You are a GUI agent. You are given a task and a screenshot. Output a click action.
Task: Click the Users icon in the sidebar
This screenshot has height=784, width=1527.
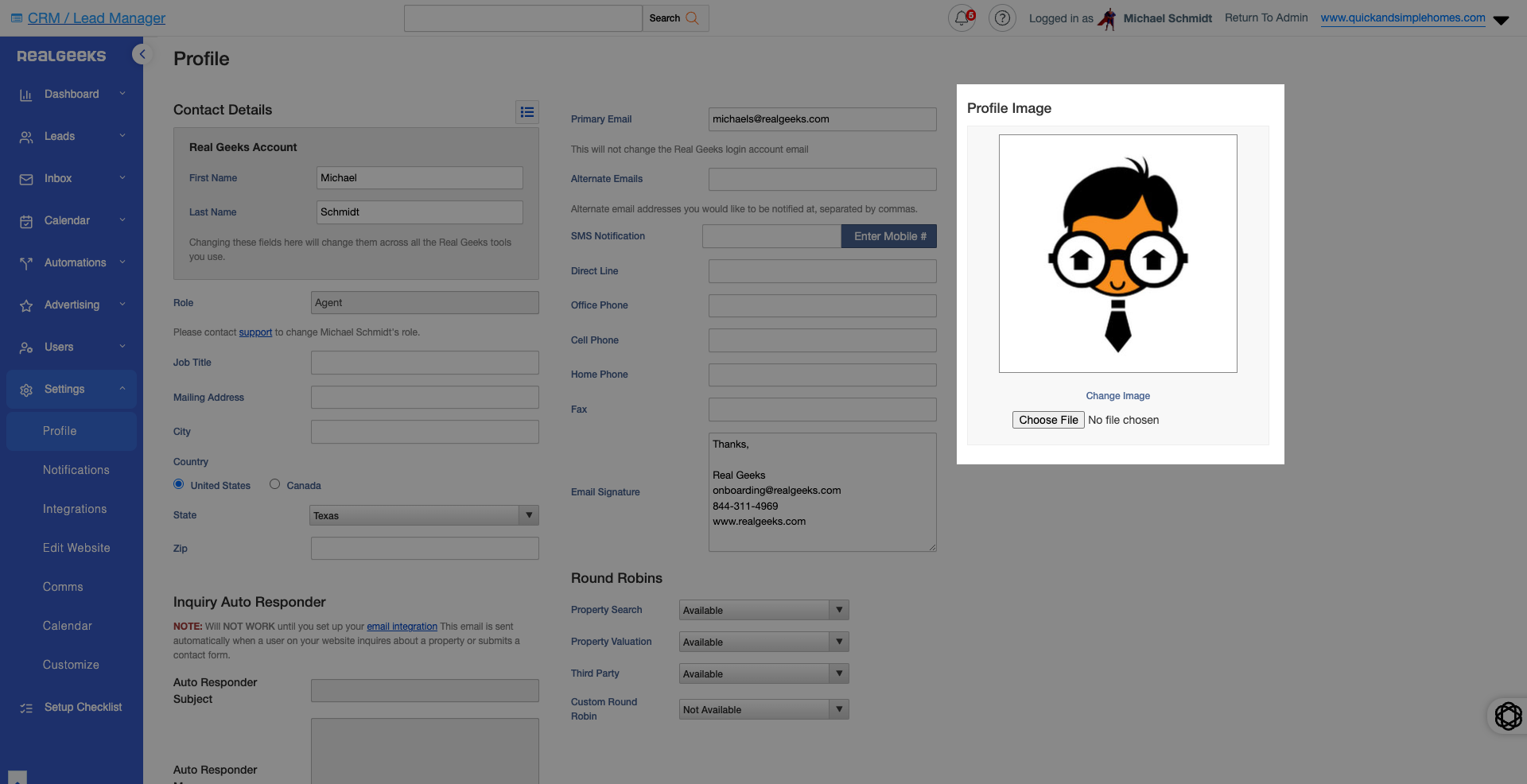[25, 347]
